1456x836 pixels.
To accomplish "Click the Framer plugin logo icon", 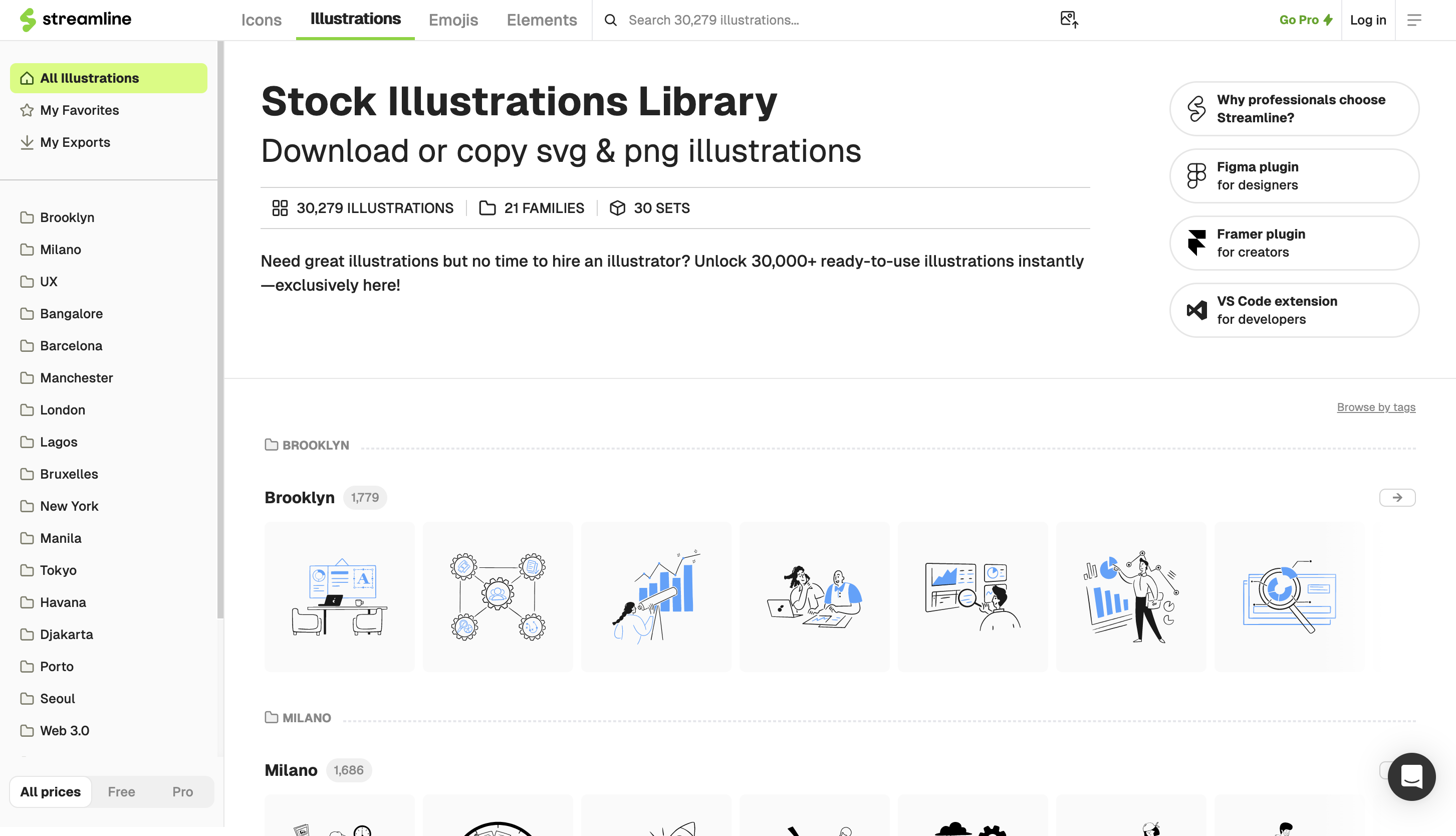I will 1195,242.
